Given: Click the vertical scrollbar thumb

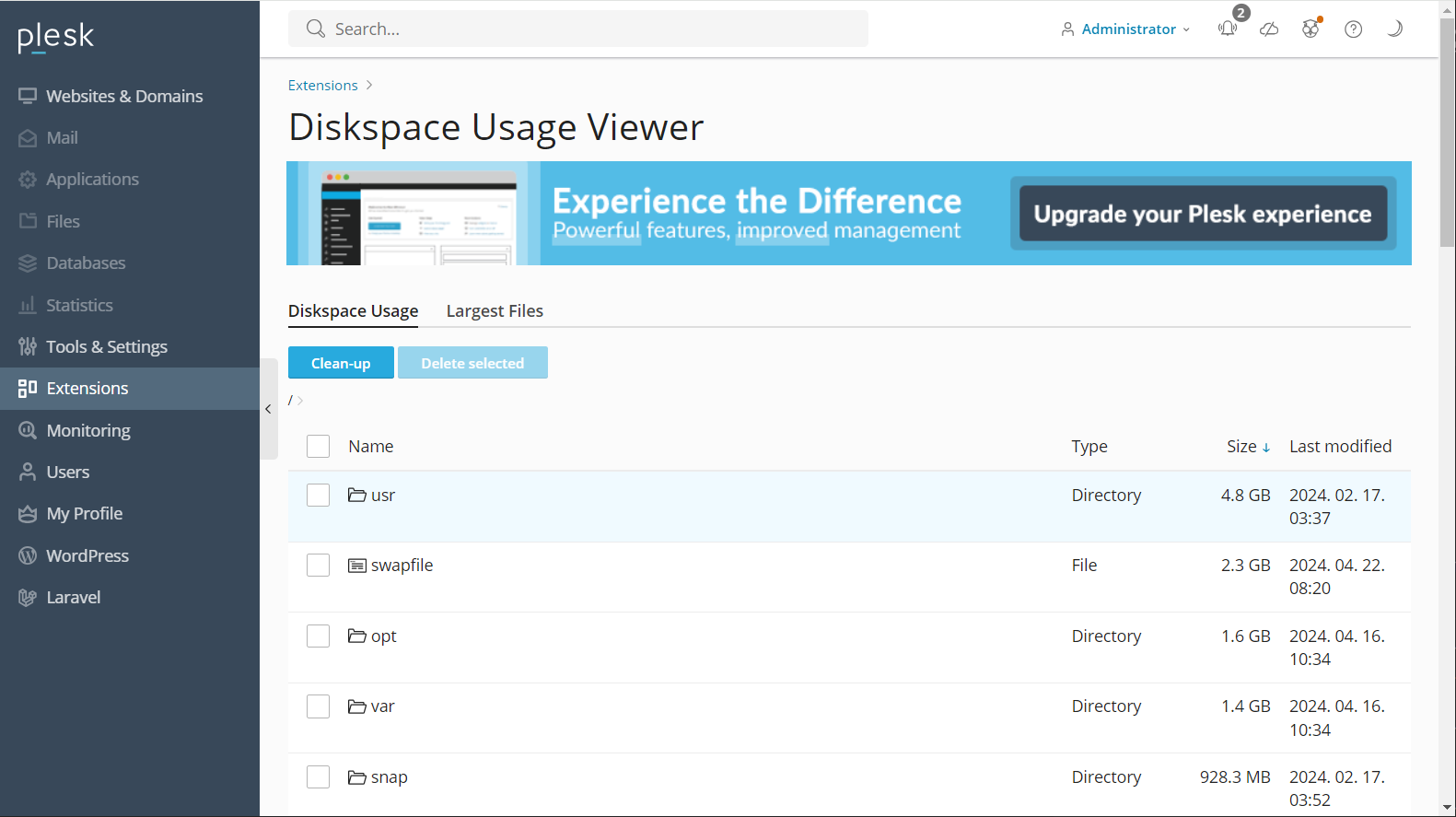Looking at the screenshot, I should click(1448, 132).
